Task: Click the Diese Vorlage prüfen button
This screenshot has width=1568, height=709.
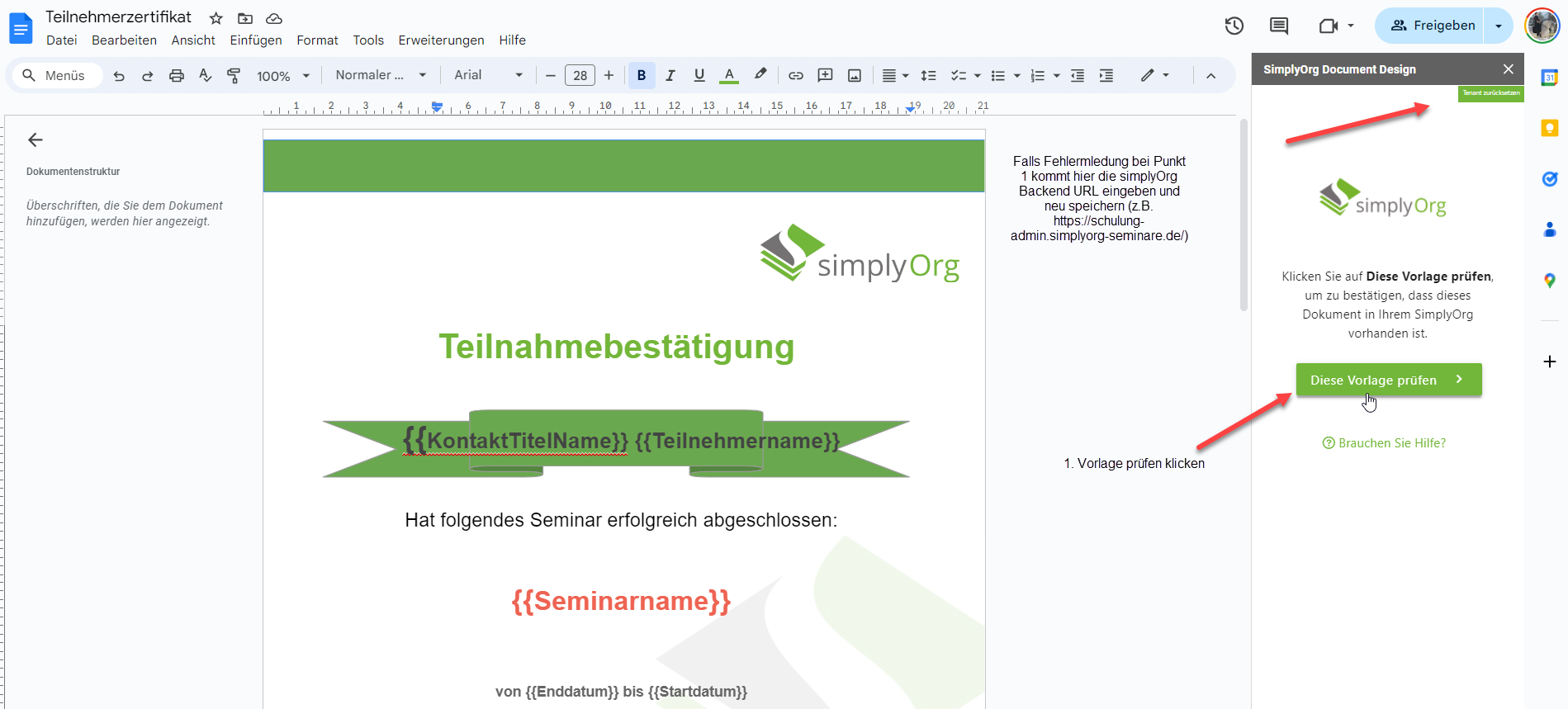Action: (x=1388, y=380)
